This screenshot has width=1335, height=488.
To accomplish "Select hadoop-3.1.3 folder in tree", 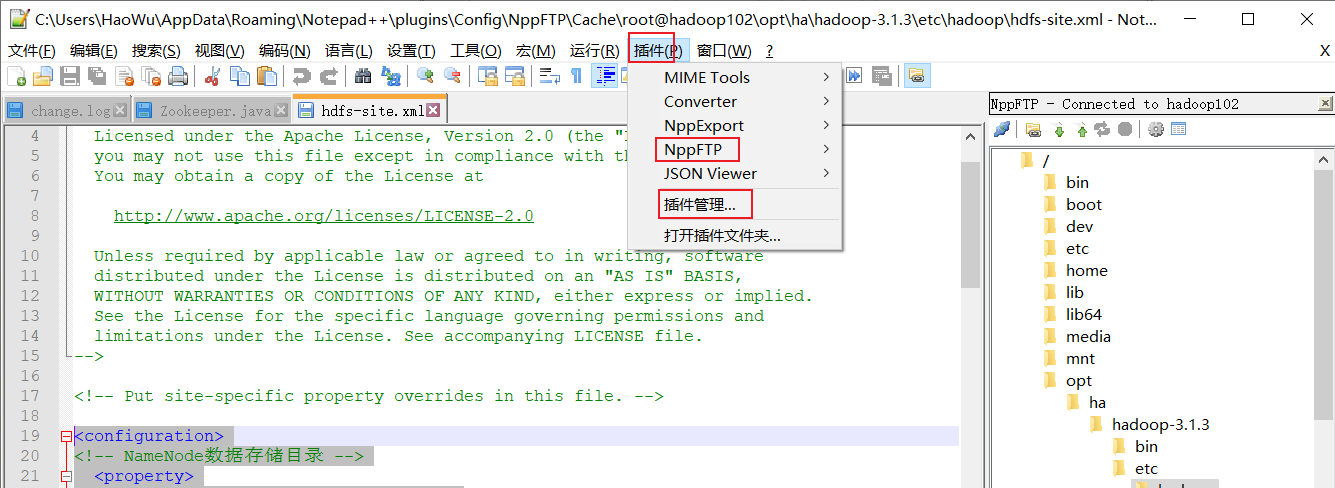I will (x=1161, y=424).
